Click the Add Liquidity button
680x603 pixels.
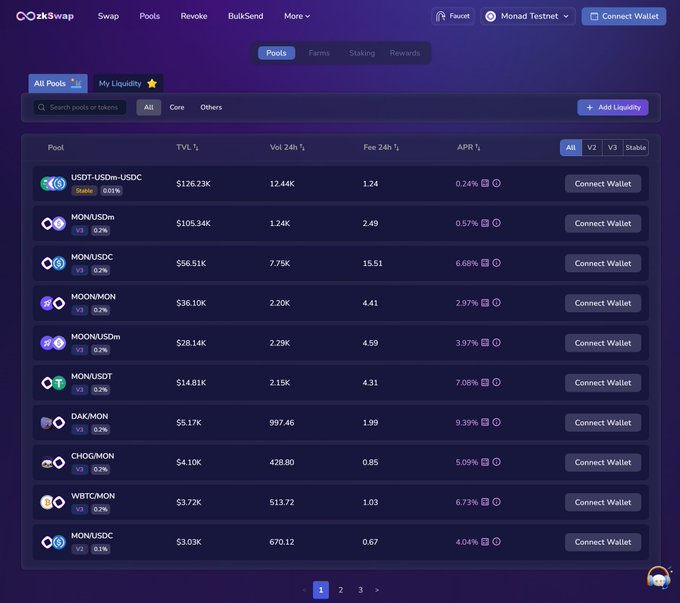(x=613, y=107)
